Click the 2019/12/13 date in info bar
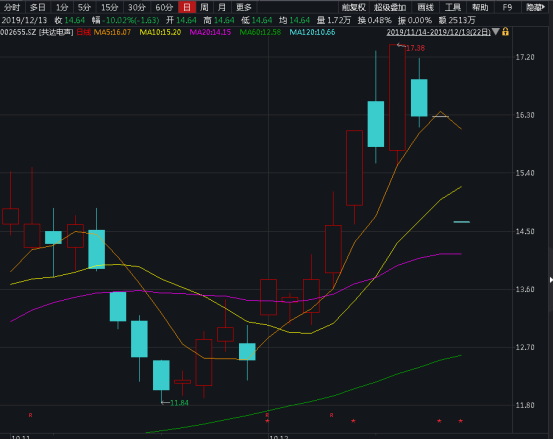Viewport: 554px width, 440px height. (24, 20)
